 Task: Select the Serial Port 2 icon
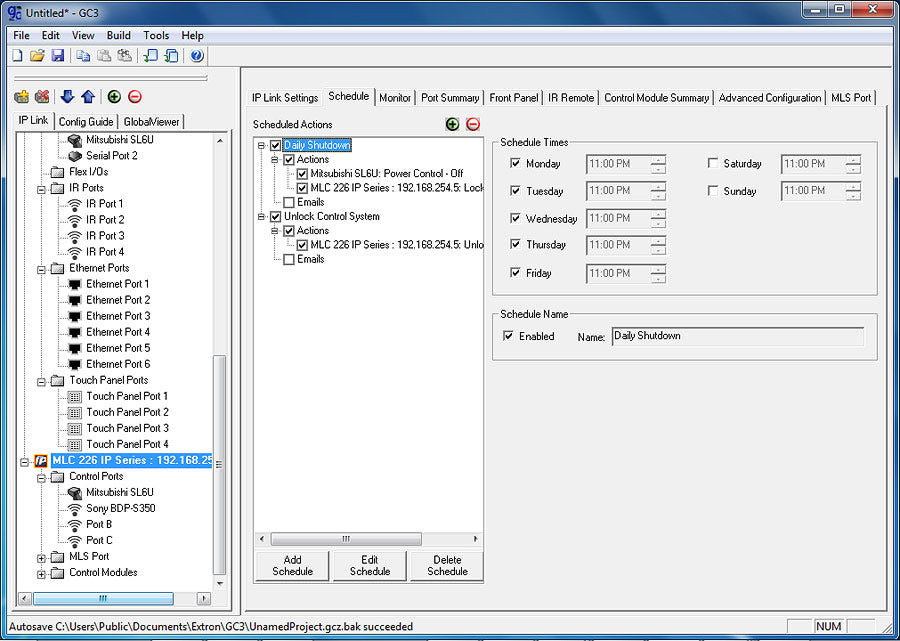[75, 156]
